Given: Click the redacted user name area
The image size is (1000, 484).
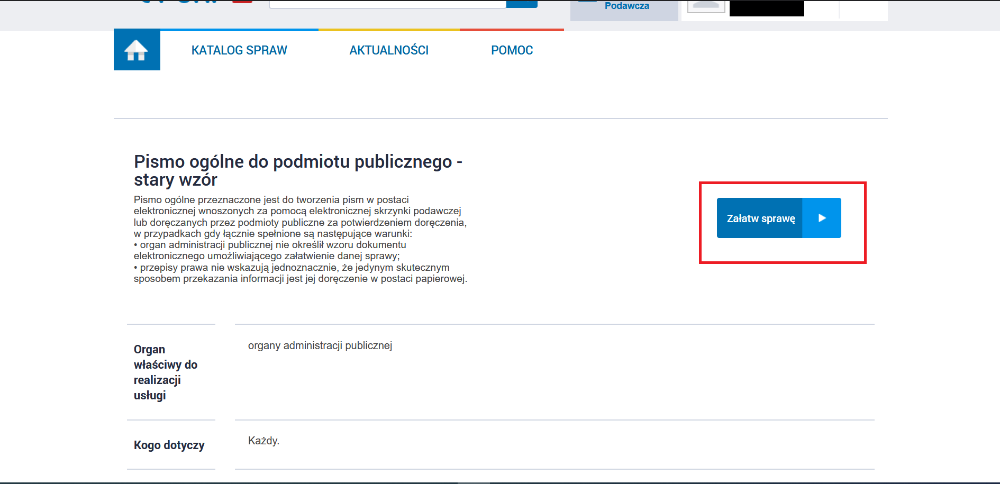Looking at the screenshot, I should [766, 7].
